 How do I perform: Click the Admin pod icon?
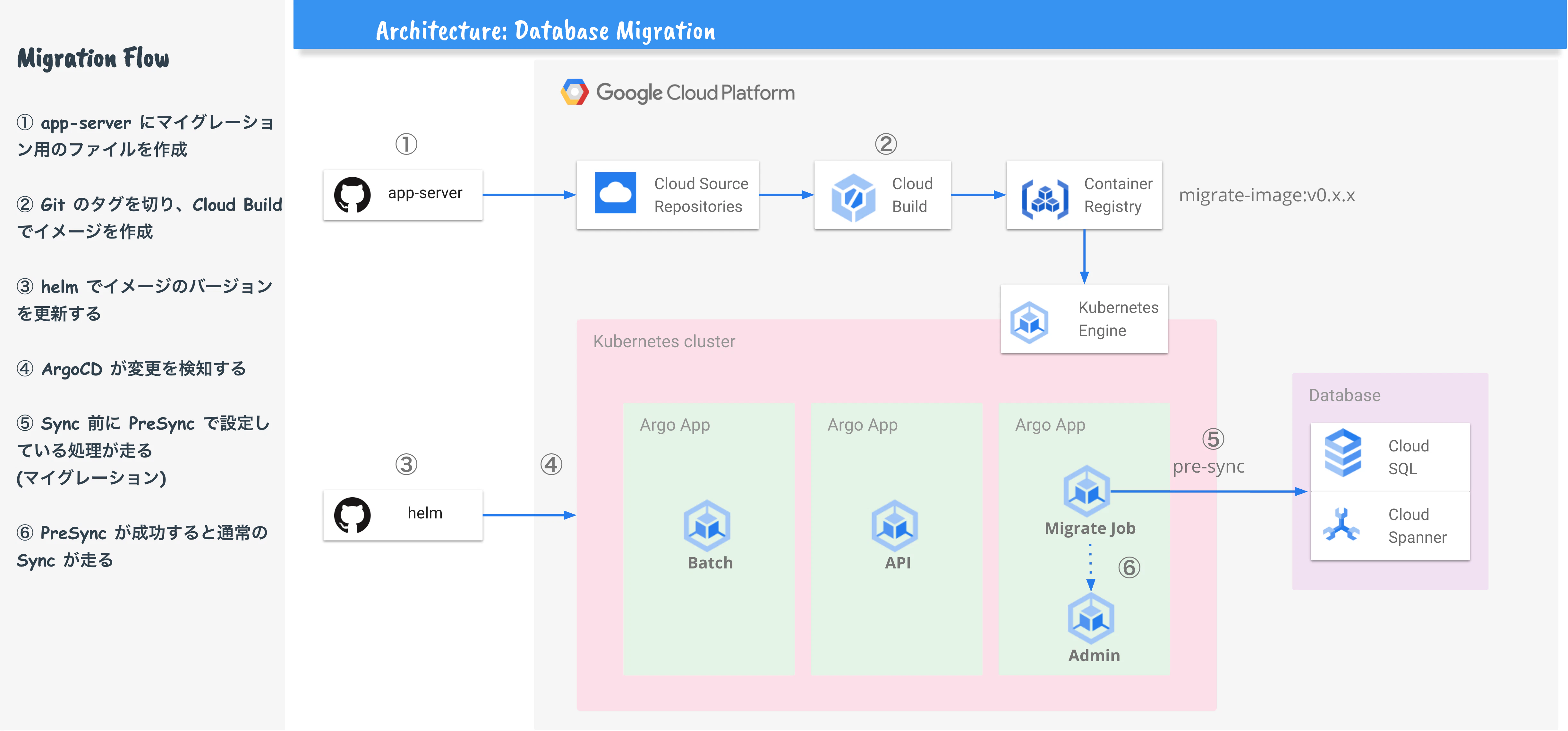coord(1091,619)
